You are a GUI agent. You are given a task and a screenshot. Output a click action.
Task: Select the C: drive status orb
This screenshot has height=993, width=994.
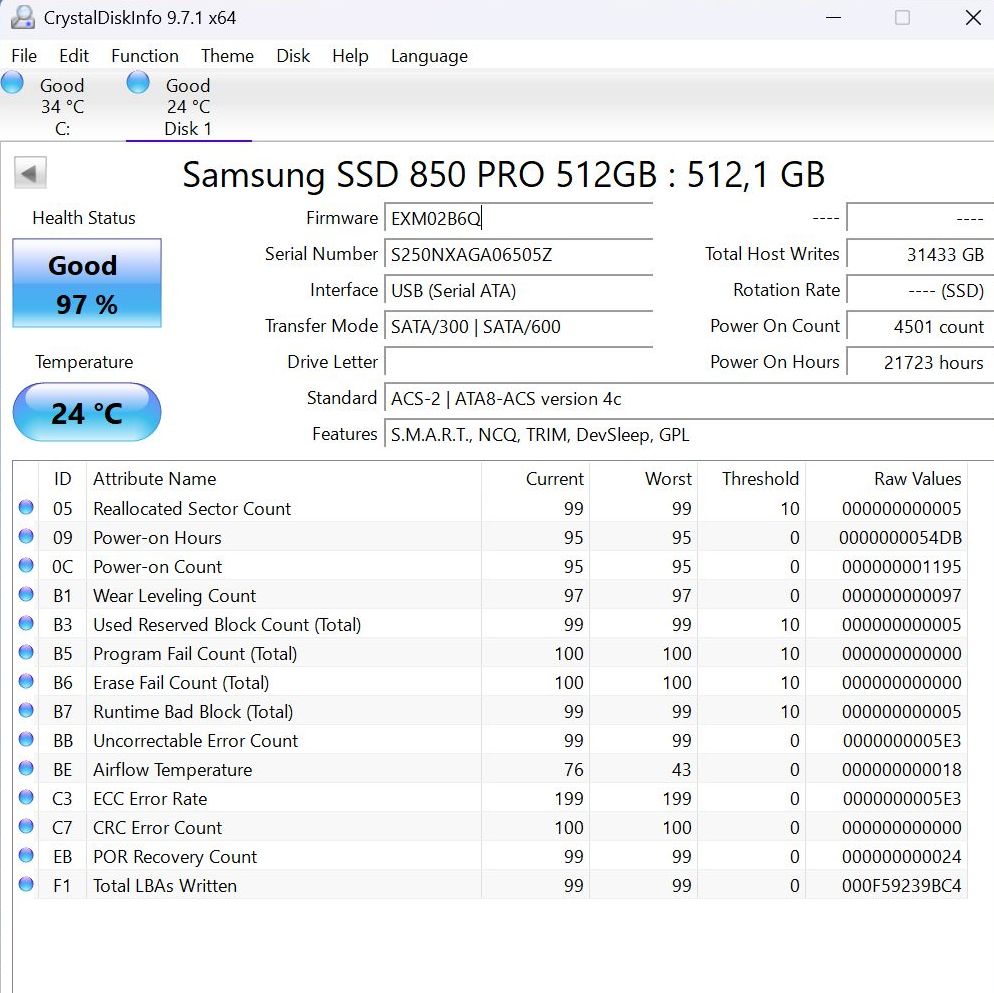click(x=13, y=83)
